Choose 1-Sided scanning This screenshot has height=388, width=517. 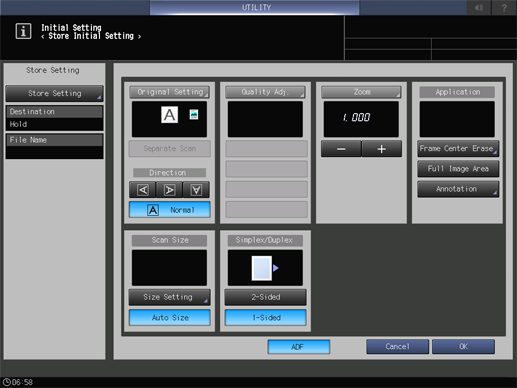(x=266, y=318)
